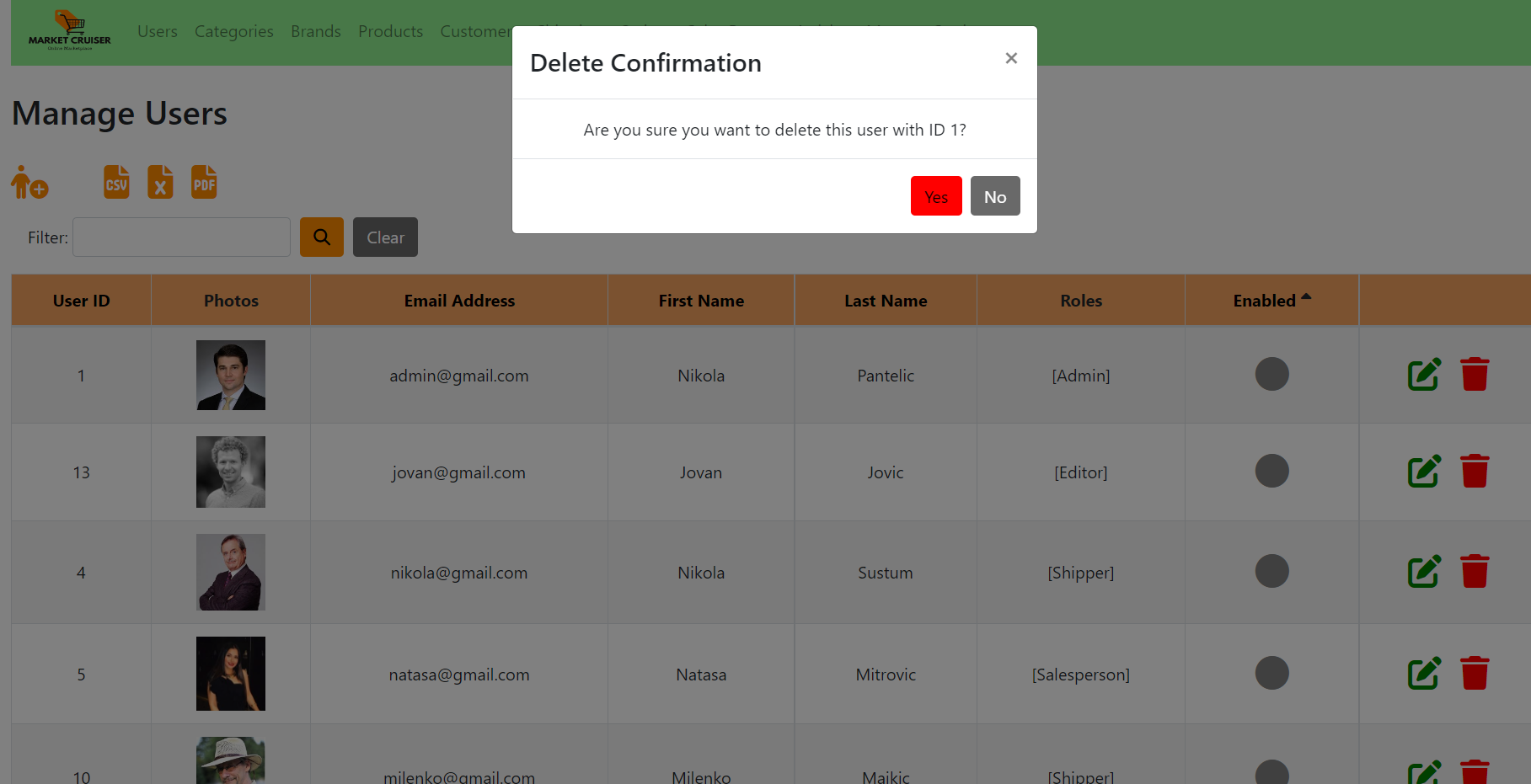Click the Clear filter button
This screenshot has height=784, width=1531.
coord(385,237)
